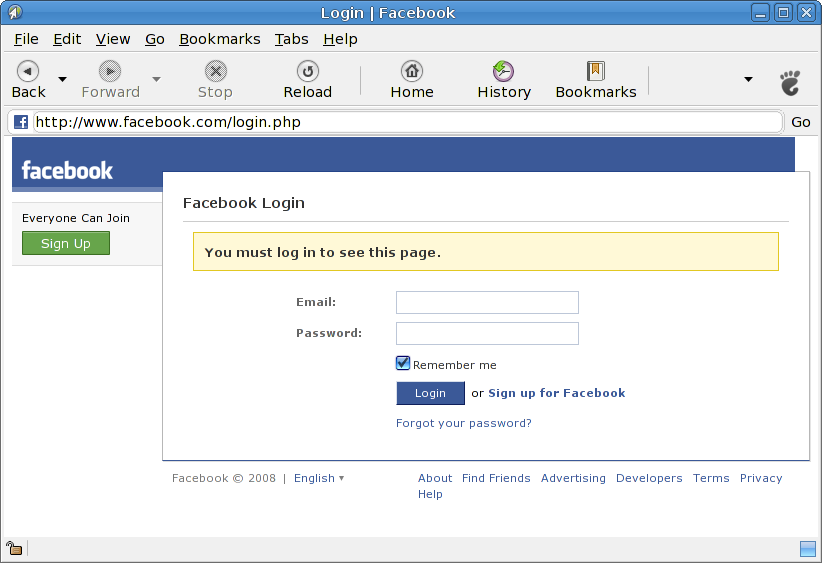This screenshot has width=822, height=563.
Task: Open the View menu
Action: 113,39
